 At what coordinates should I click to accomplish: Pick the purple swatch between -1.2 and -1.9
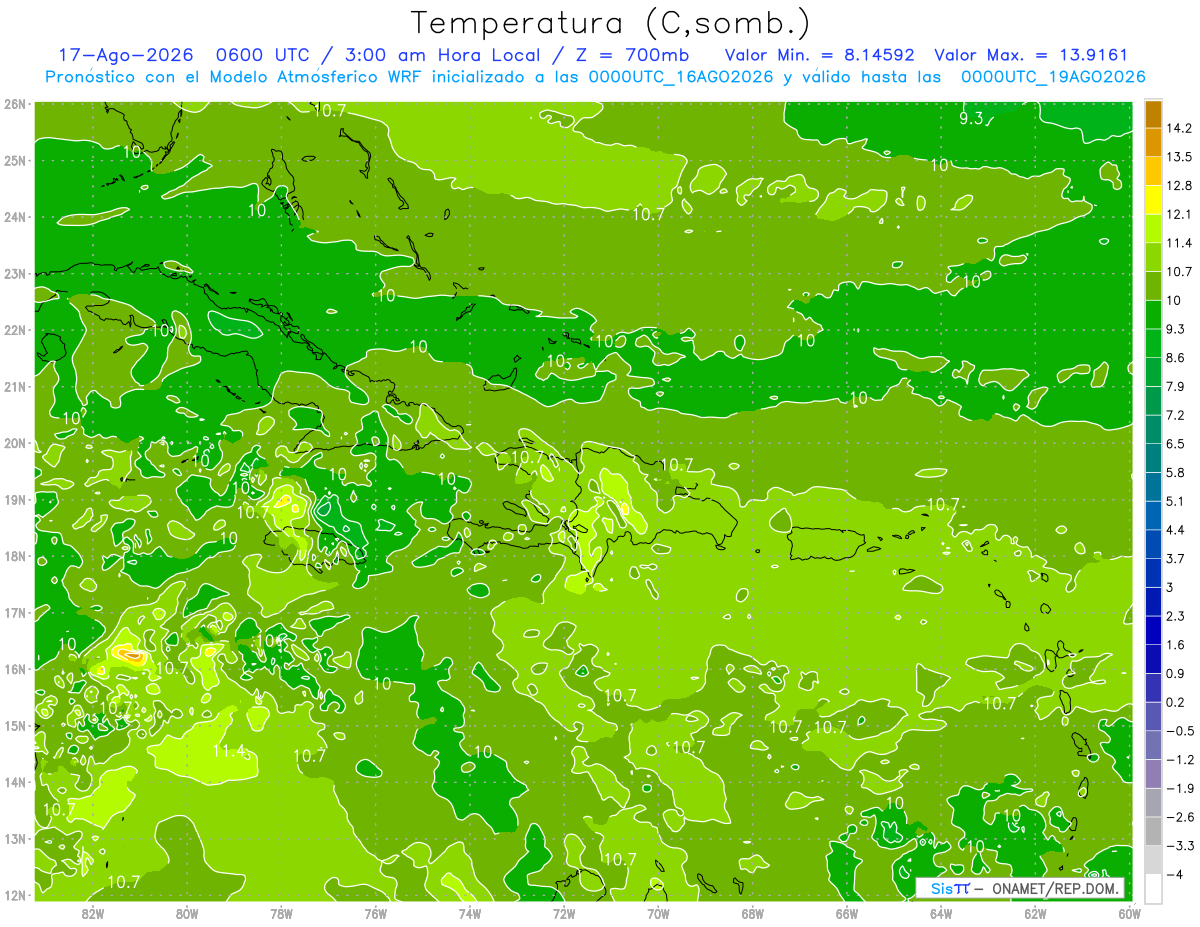1153,774
